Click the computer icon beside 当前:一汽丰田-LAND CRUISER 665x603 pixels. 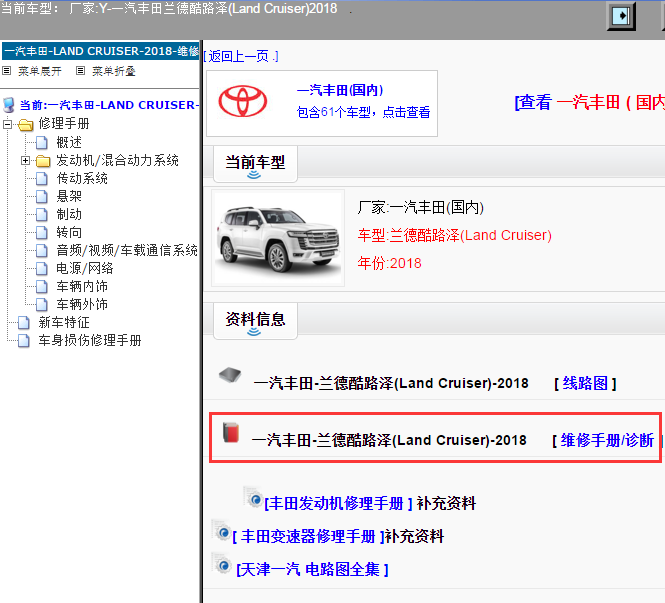tap(8, 105)
